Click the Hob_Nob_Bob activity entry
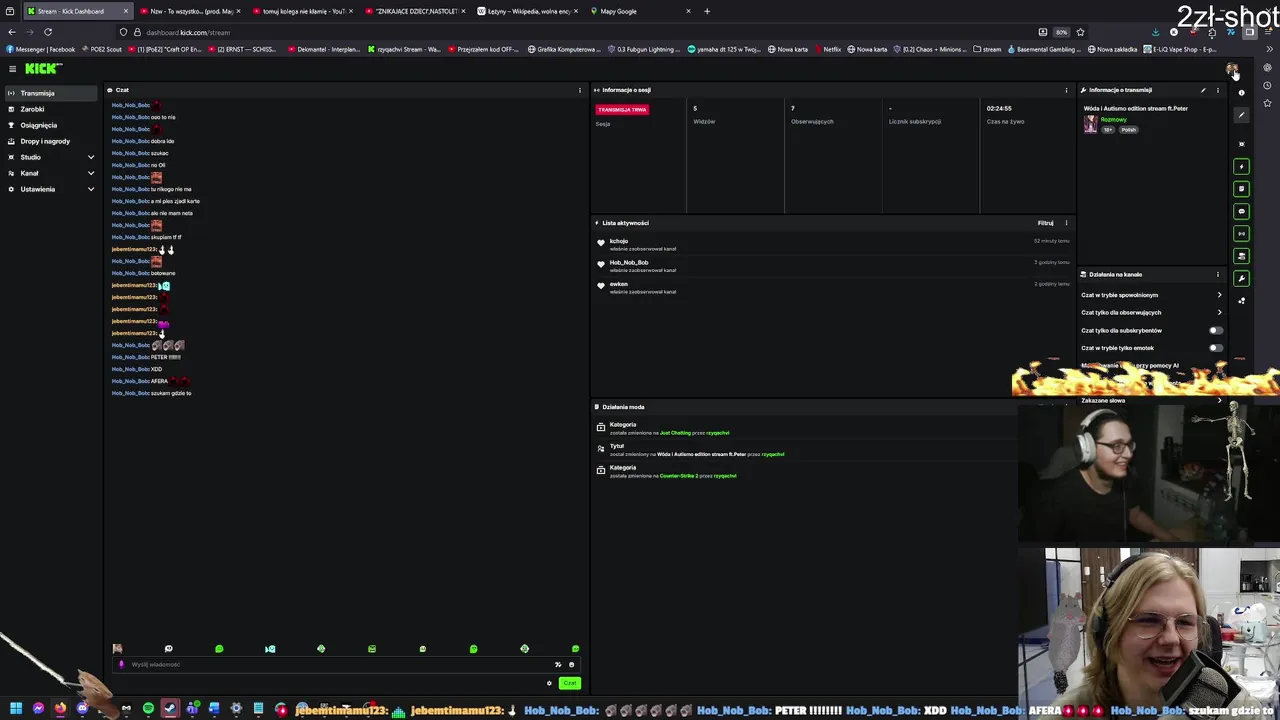1280x720 pixels. 834,266
